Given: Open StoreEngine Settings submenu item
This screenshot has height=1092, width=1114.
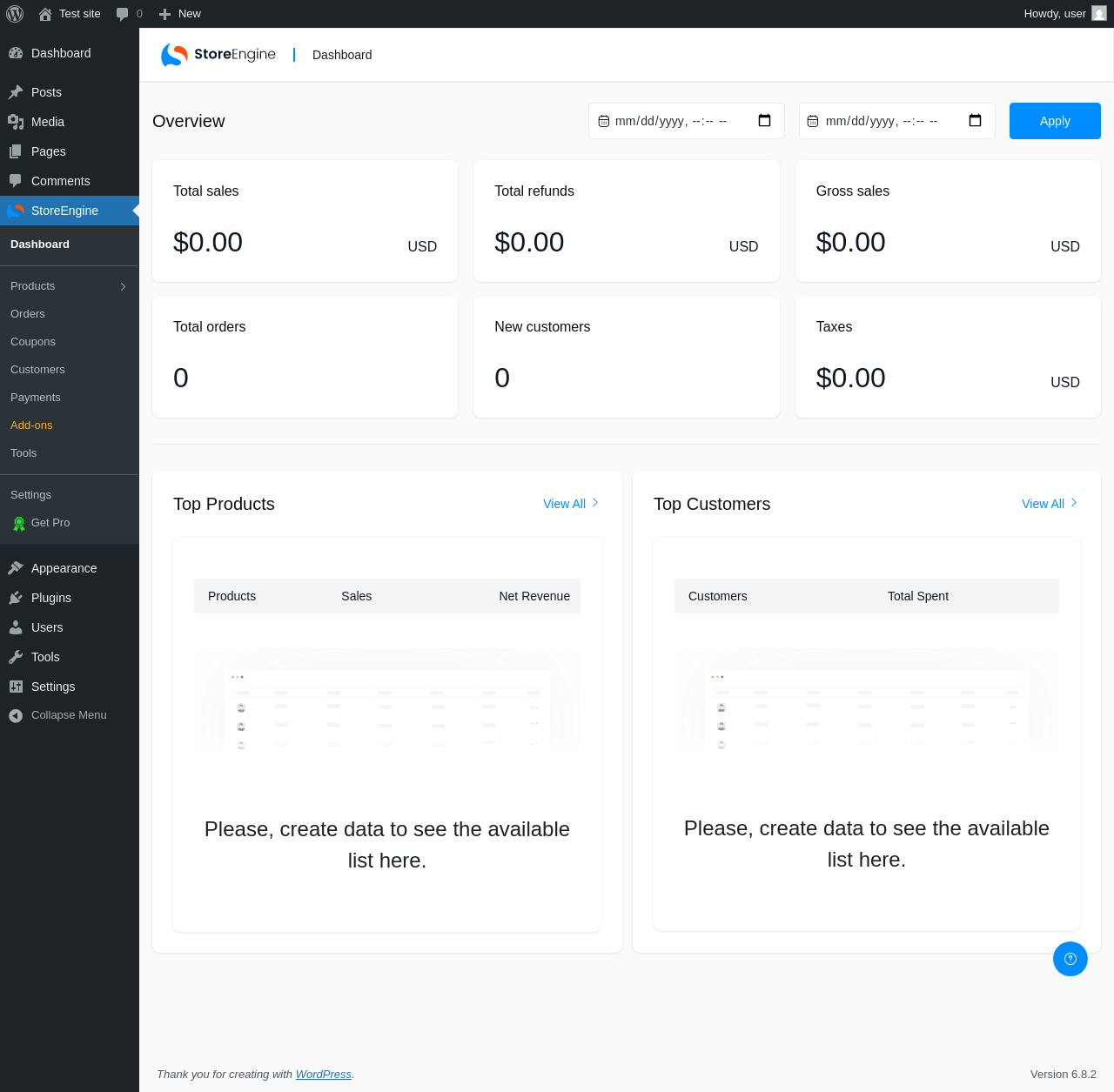Looking at the screenshot, I should tap(30, 495).
